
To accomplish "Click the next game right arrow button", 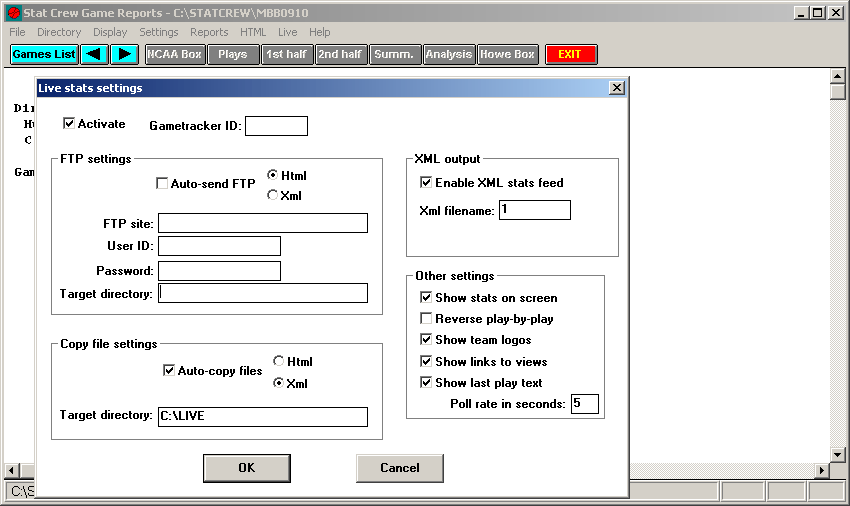I will tap(125, 54).
